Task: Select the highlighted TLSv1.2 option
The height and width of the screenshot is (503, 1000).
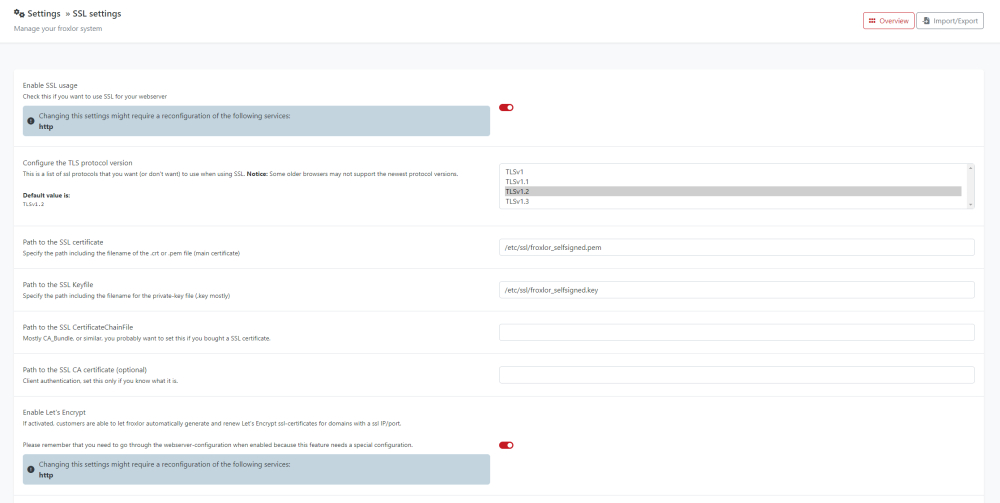Action: 730,191
